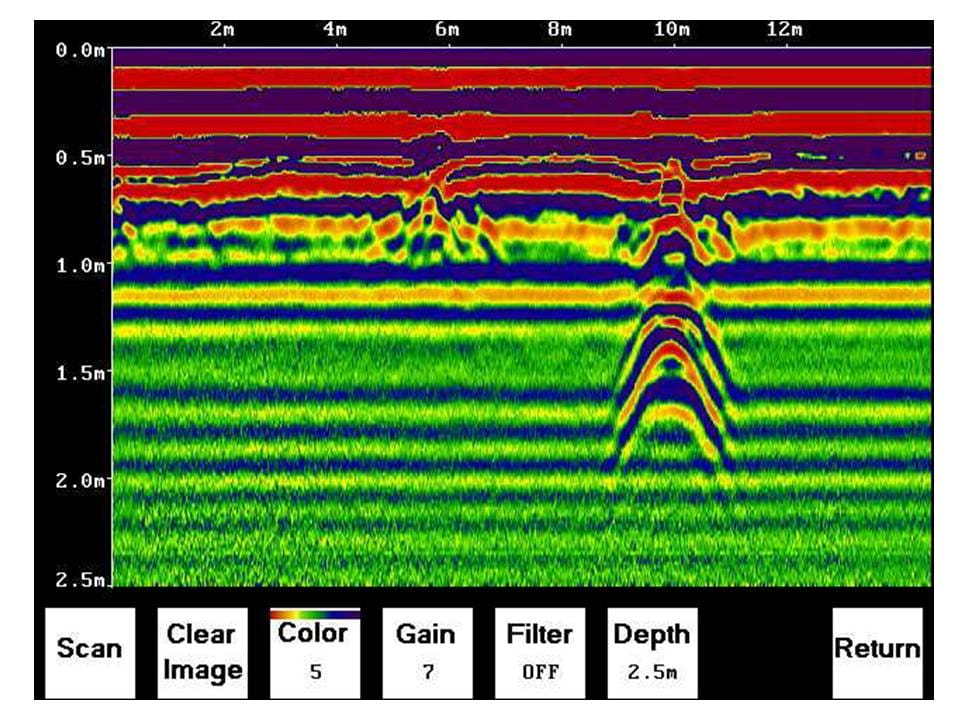Select the 0.5m depth label
The height and width of the screenshot is (720, 960).
[x=81, y=158]
